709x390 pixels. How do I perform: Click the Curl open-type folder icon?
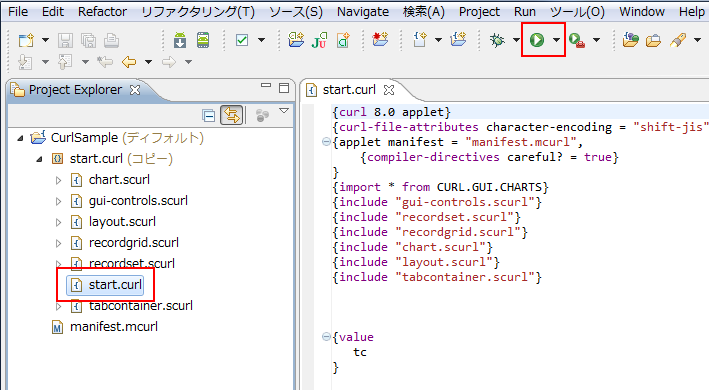click(630, 40)
